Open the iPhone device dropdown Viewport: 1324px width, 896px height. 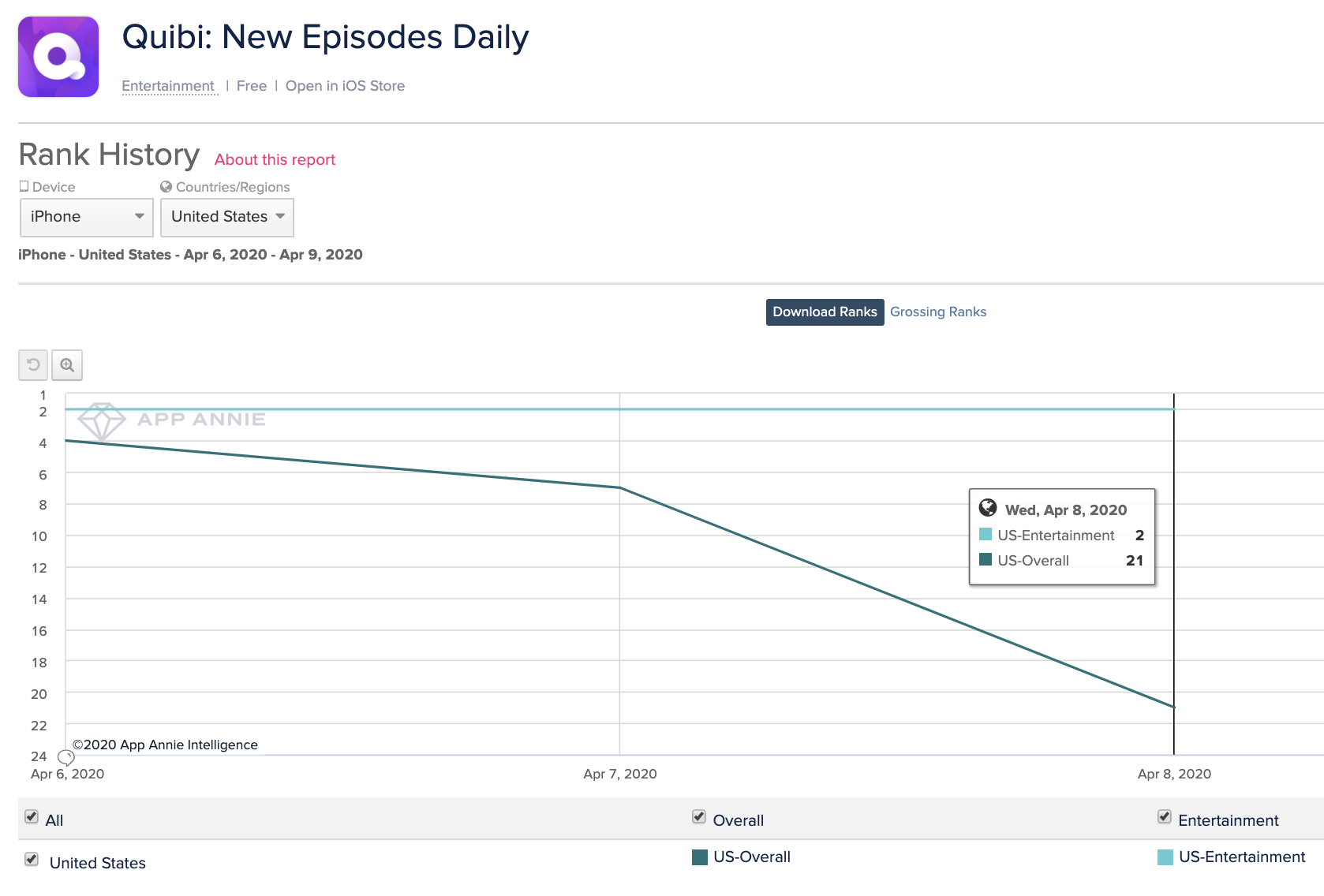[86, 217]
